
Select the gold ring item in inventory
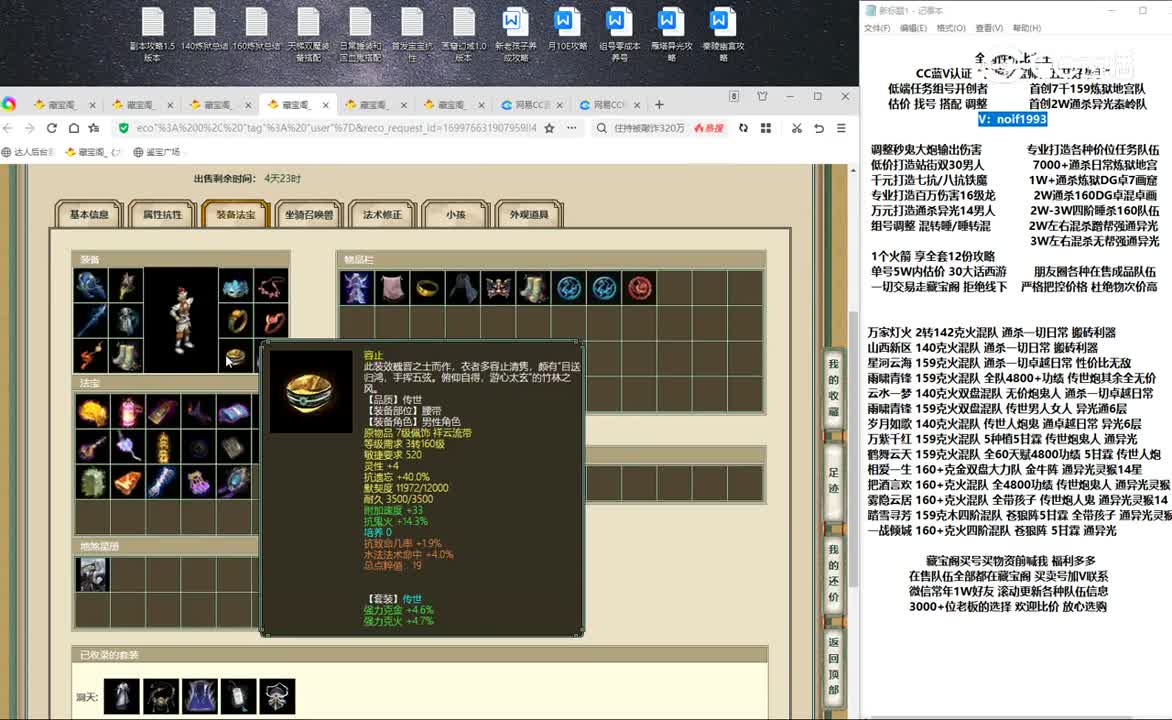[x=427, y=288]
